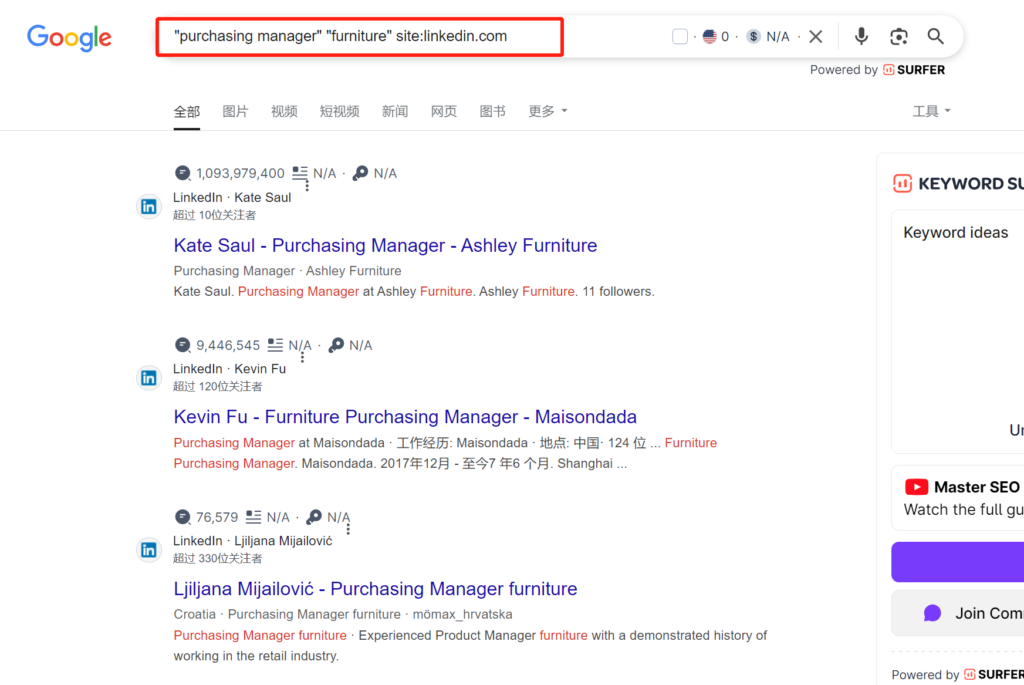
Task: Click the traffic icon next to 1,093,979,400
Action: point(183,174)
